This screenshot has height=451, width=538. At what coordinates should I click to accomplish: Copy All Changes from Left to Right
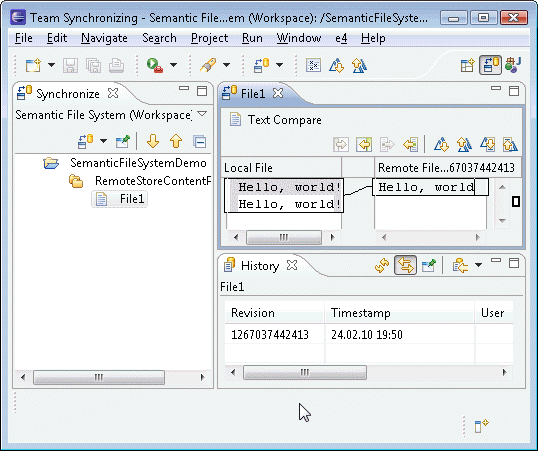pyautogui.click(x=341, y=144)
